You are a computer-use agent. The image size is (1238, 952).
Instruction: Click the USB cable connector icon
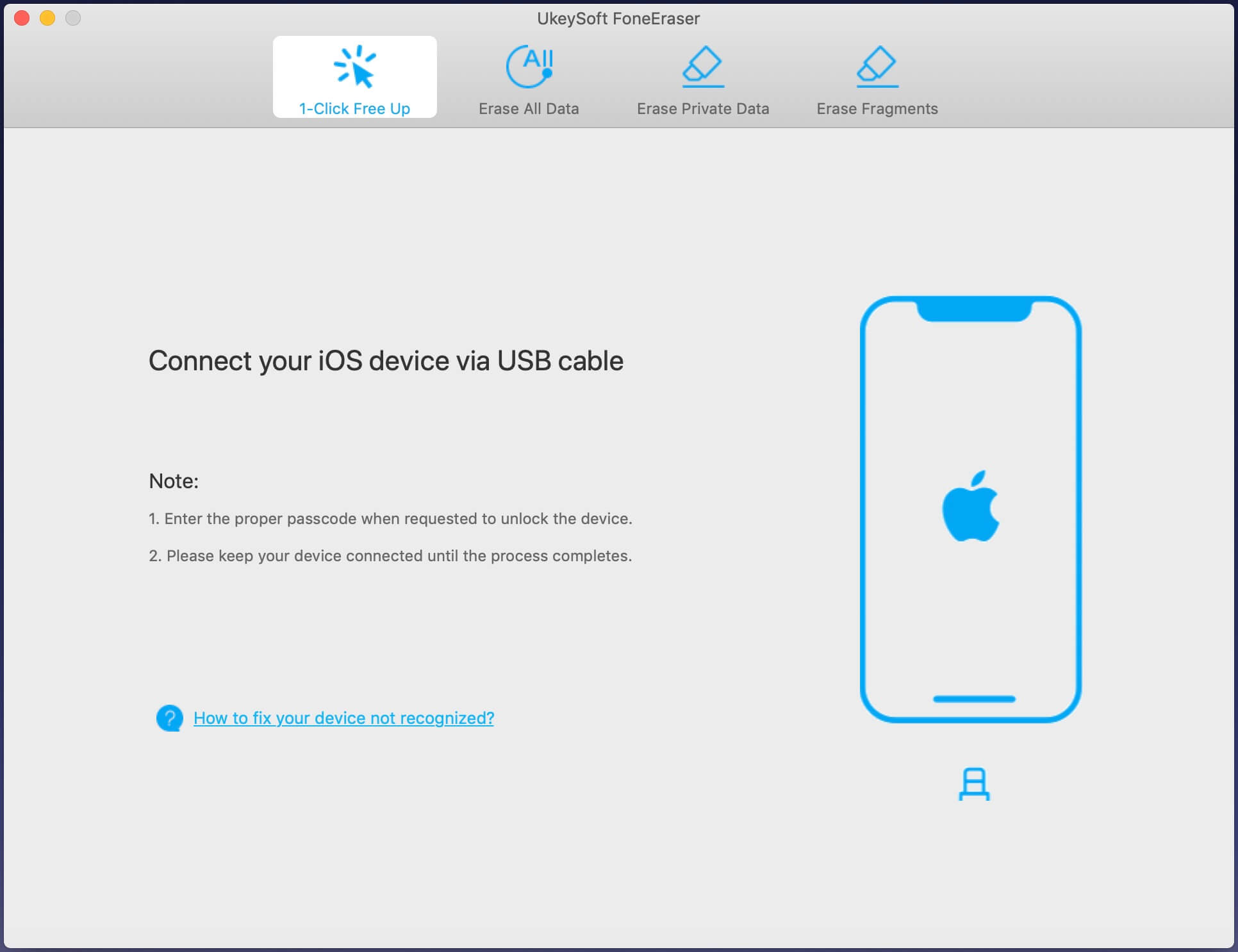974,784
